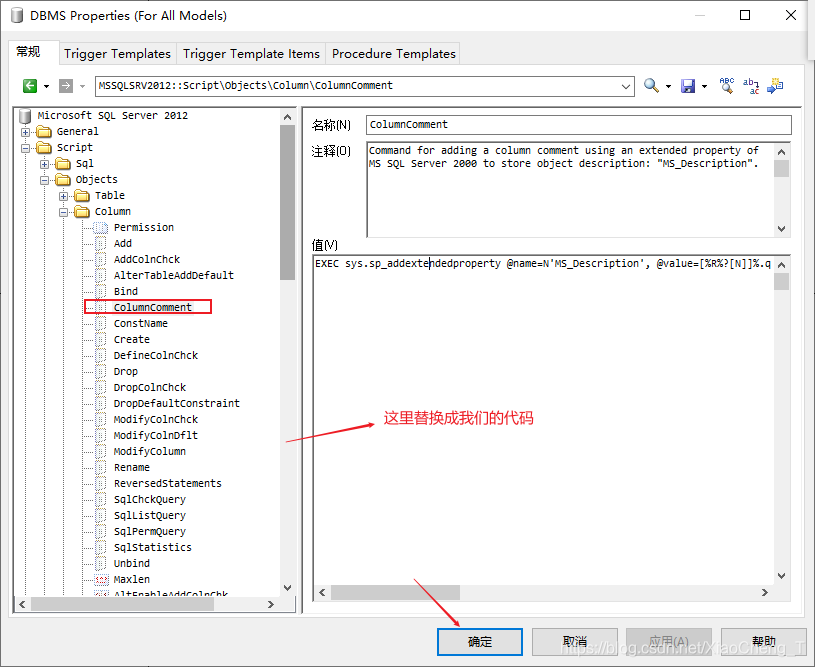Click the Microsoft SQL Server 2012 database icon
Image resolution: width=815 pixels, height=667 pixels.
tap(25, 116)
